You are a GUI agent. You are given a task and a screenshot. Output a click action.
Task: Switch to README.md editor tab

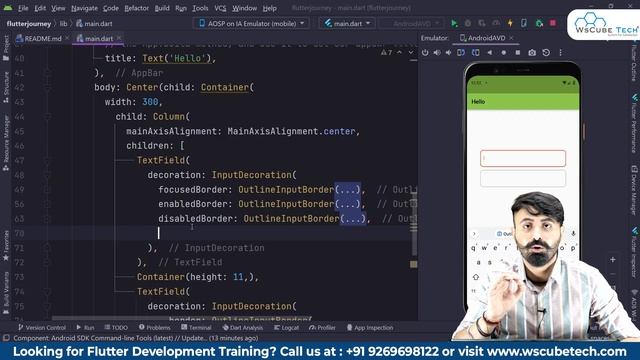coord(42,39)
